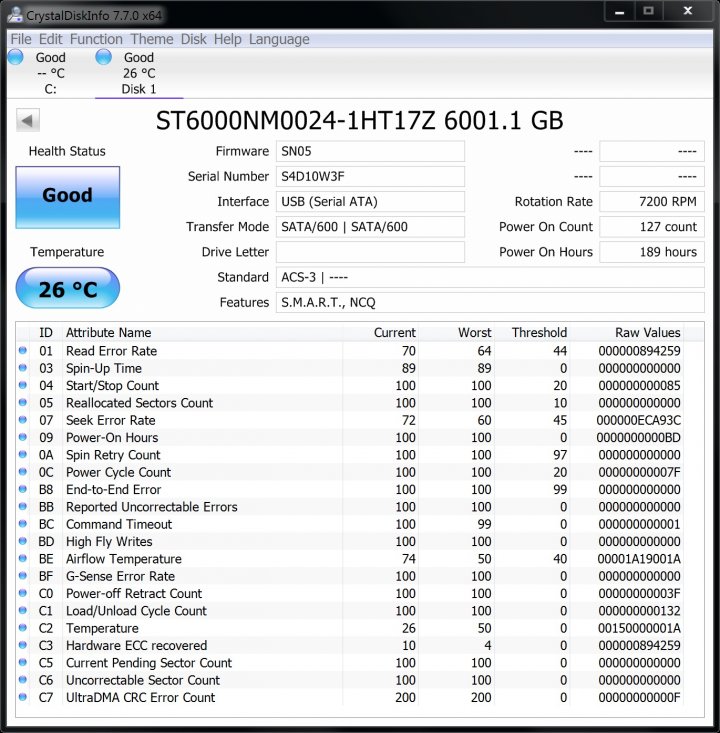Image resolution: width=720 pixels, height=733 pixels.
Task: Open the Disk menu
Action: pos(194,39)
